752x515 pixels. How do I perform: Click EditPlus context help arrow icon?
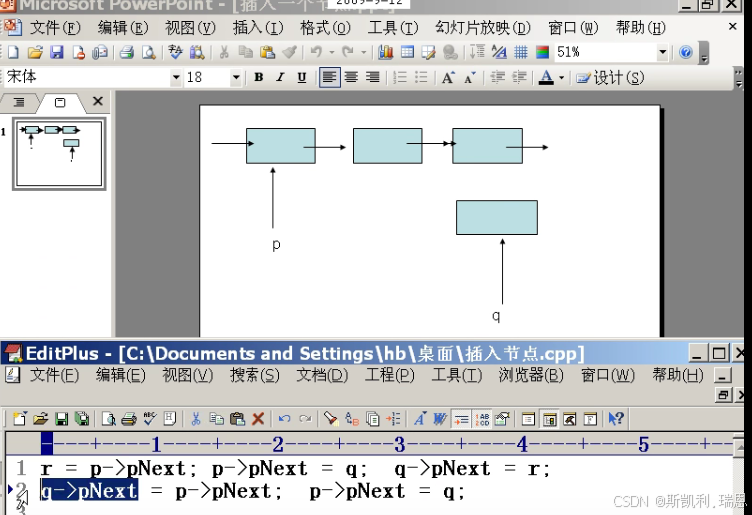(616, 419)
